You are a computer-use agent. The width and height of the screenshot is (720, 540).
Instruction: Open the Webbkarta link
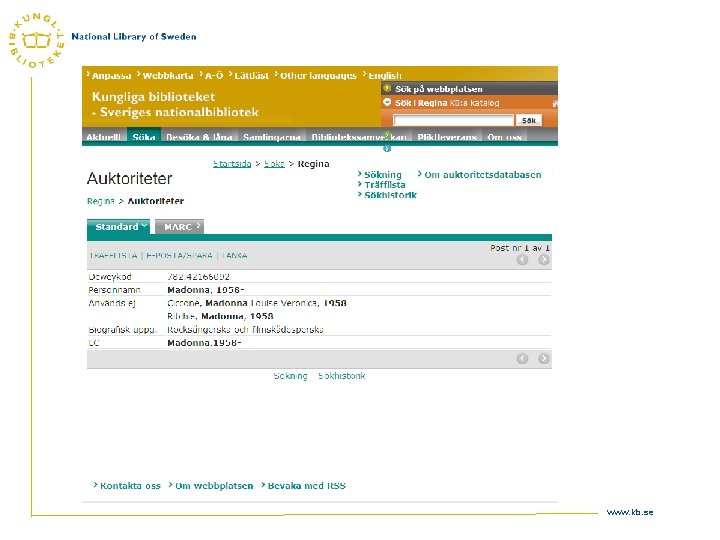[168, 76]
